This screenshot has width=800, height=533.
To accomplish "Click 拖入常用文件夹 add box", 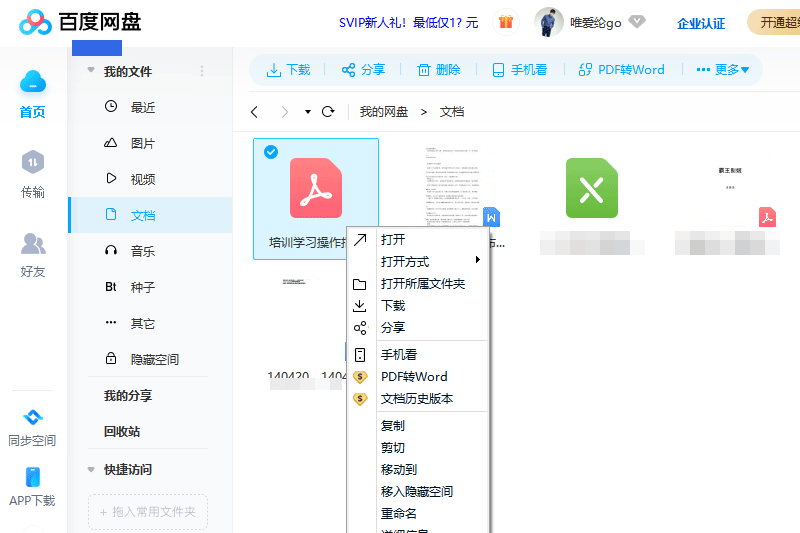I will pos(148,512).
